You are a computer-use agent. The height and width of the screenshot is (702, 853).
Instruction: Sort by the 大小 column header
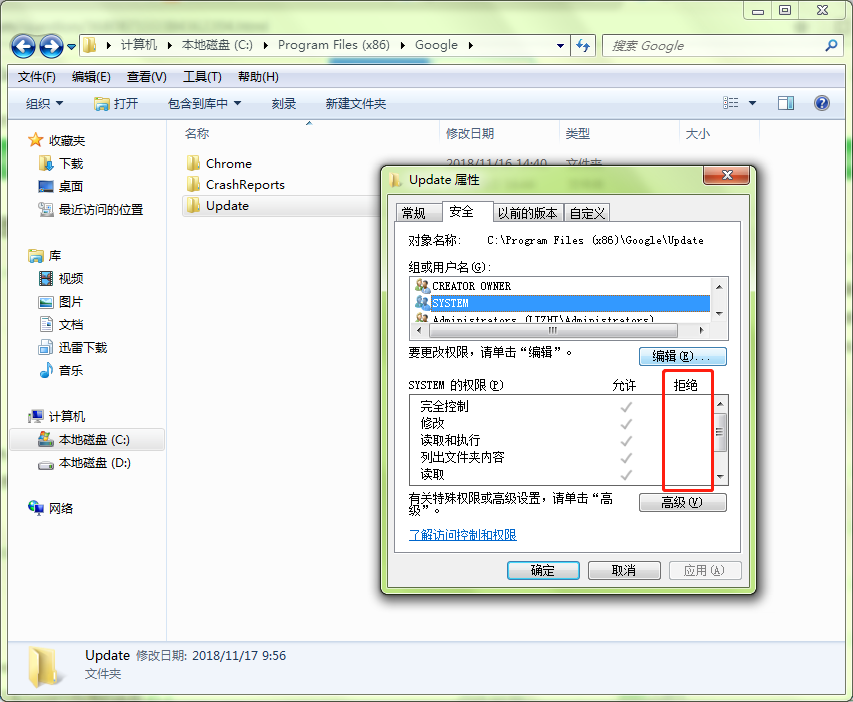pos(719,133)
